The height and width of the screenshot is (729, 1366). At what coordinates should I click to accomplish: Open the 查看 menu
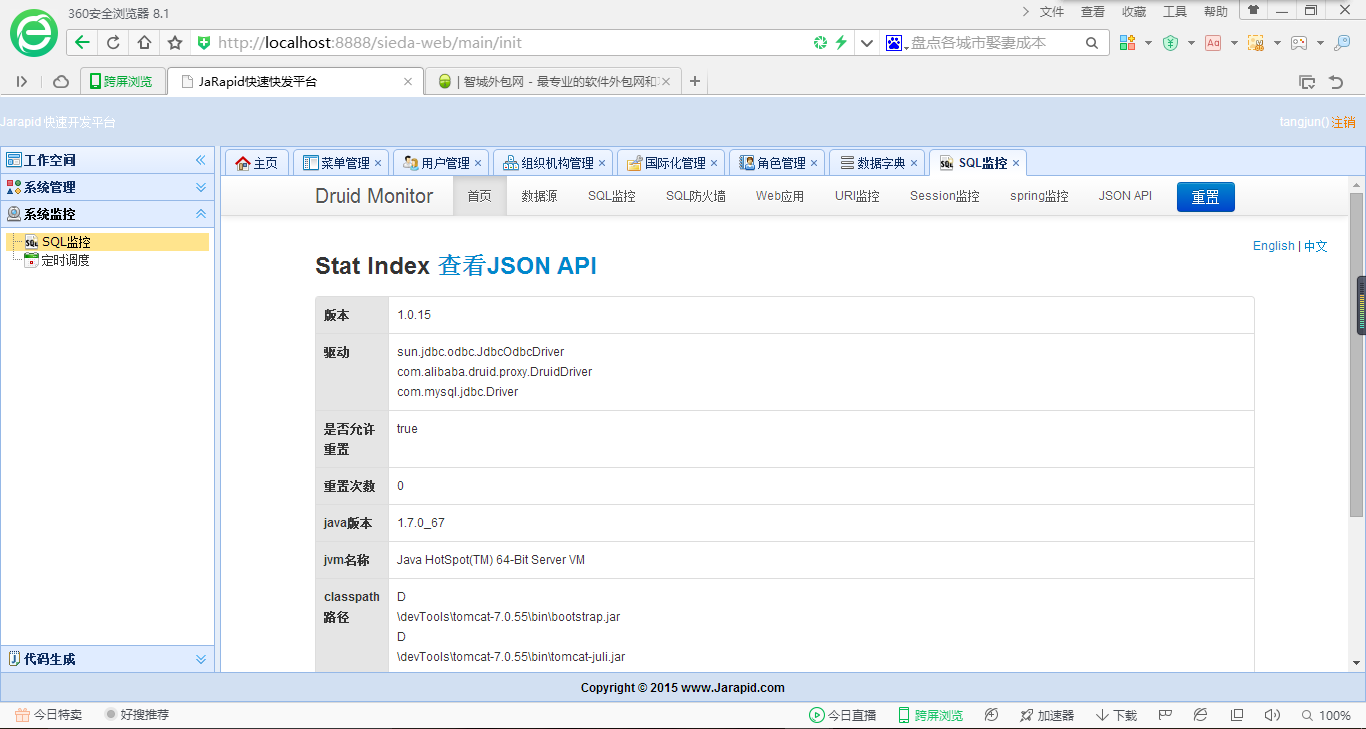point(1093,11)
